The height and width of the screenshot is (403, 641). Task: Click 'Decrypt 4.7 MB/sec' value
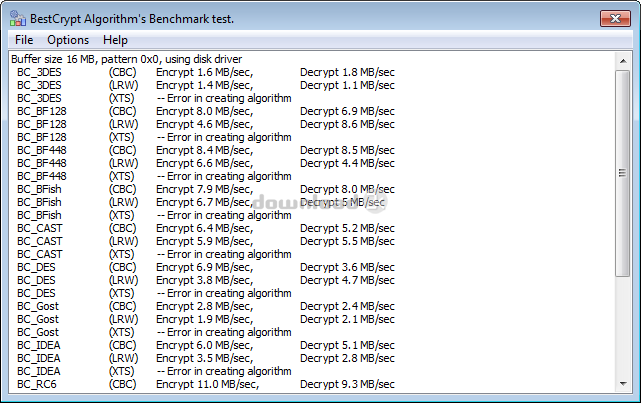pyautogui.click(x=347, y=280)
